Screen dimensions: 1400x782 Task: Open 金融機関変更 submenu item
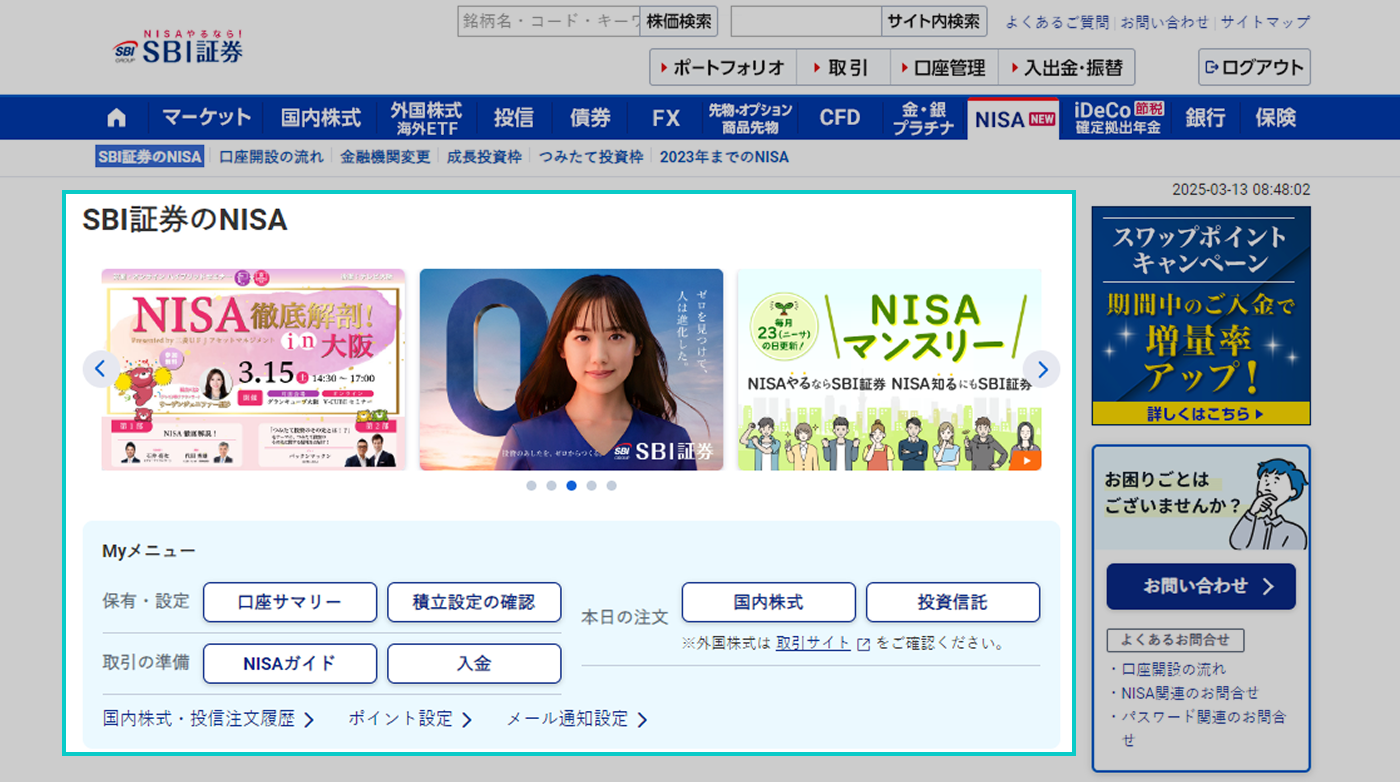[385, 157]
